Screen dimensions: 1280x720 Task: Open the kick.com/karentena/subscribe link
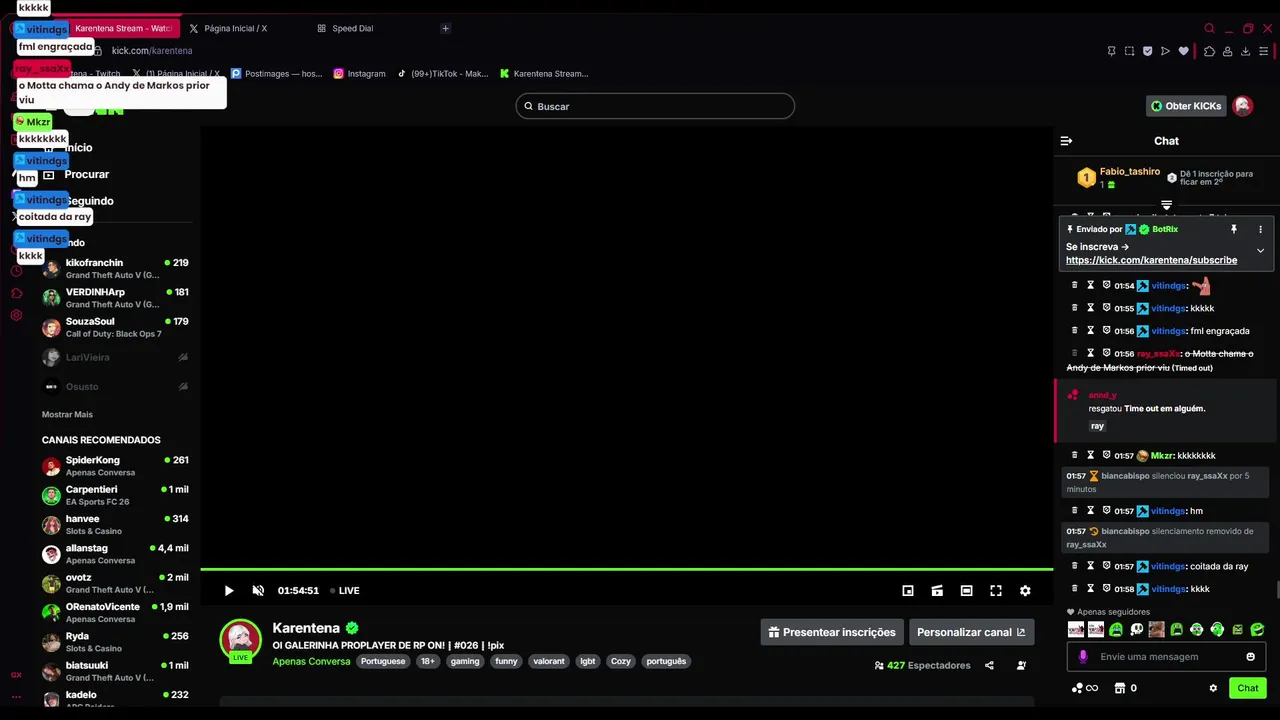[1151, 260]
